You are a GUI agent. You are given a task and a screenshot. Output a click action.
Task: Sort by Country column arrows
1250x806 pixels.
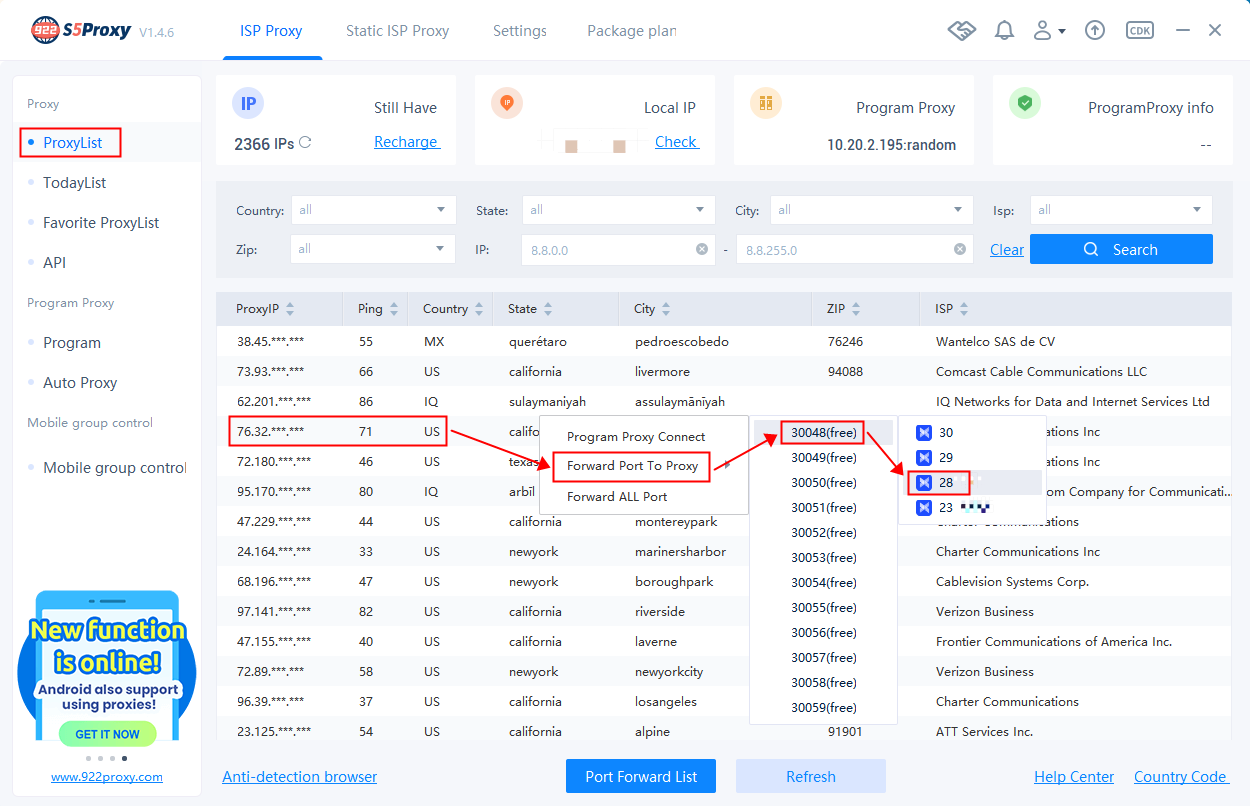click(479, 309)
